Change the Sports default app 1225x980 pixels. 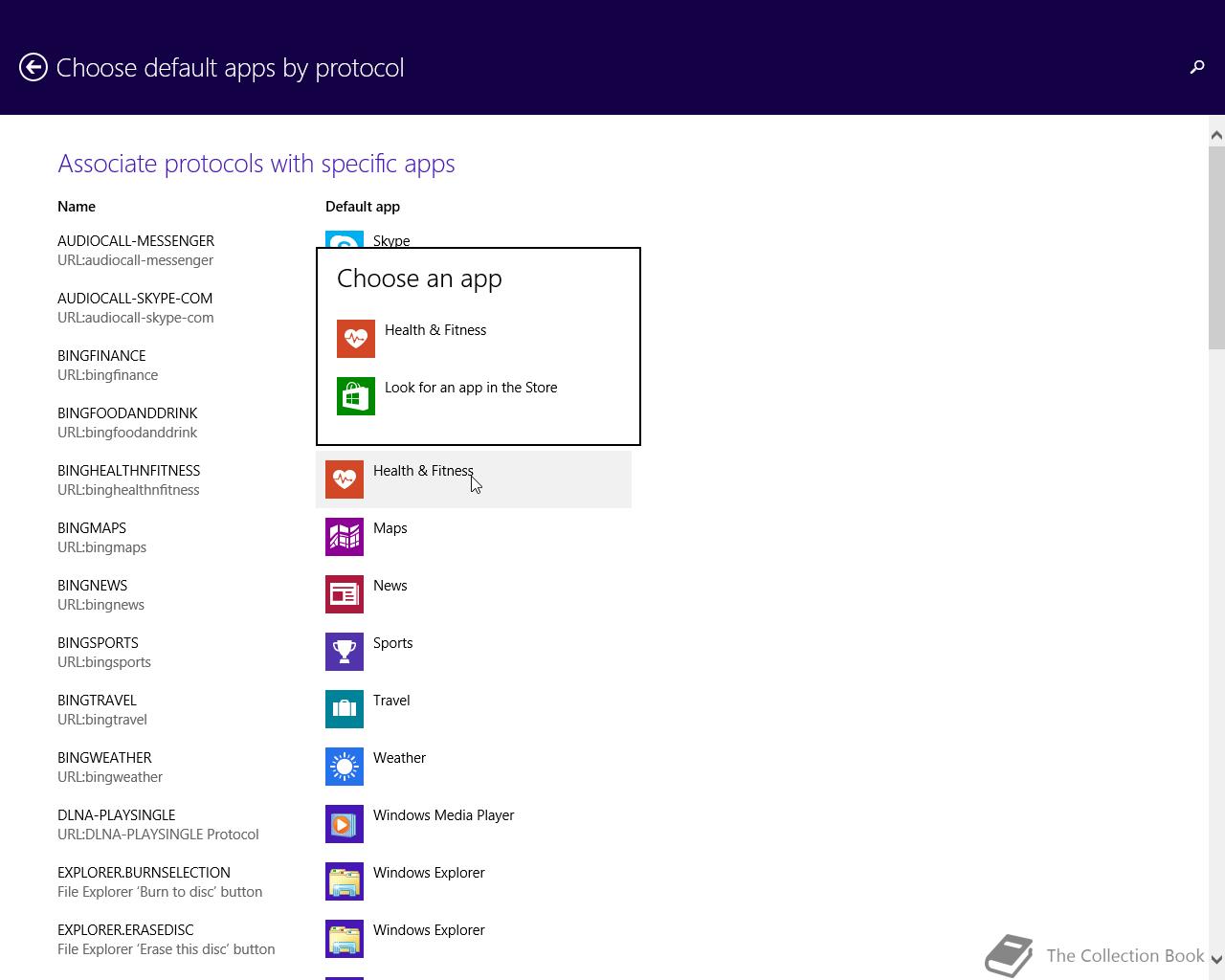click(x=474, y=652)
